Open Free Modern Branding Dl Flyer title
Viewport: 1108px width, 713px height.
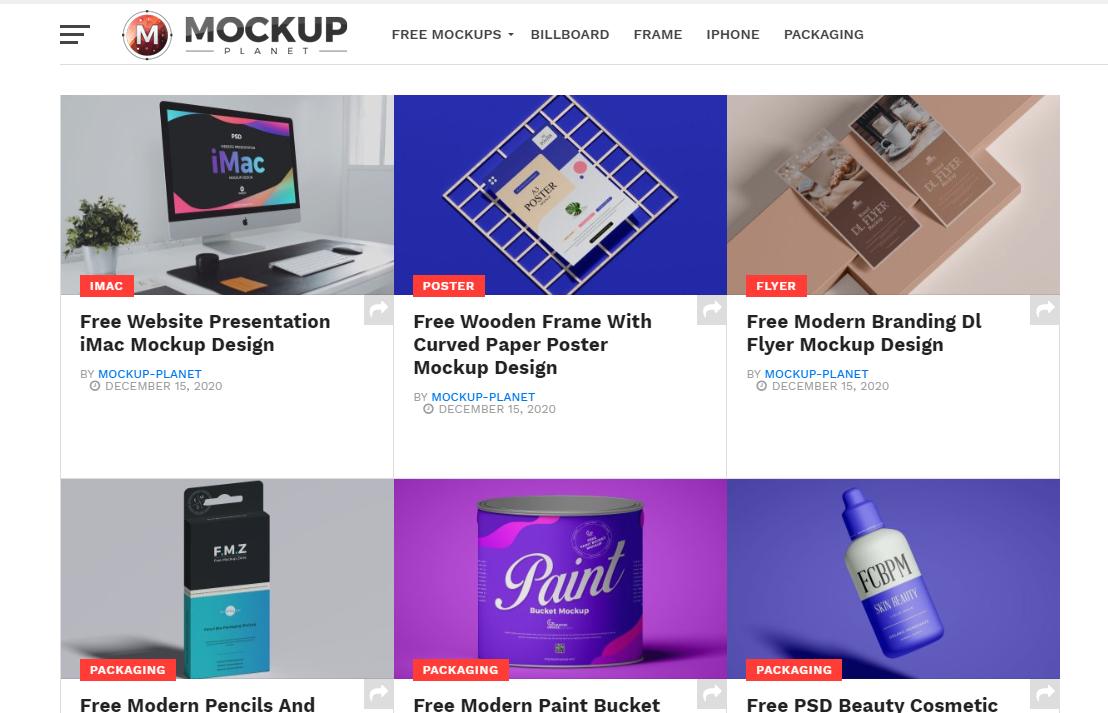click(864, 333)
